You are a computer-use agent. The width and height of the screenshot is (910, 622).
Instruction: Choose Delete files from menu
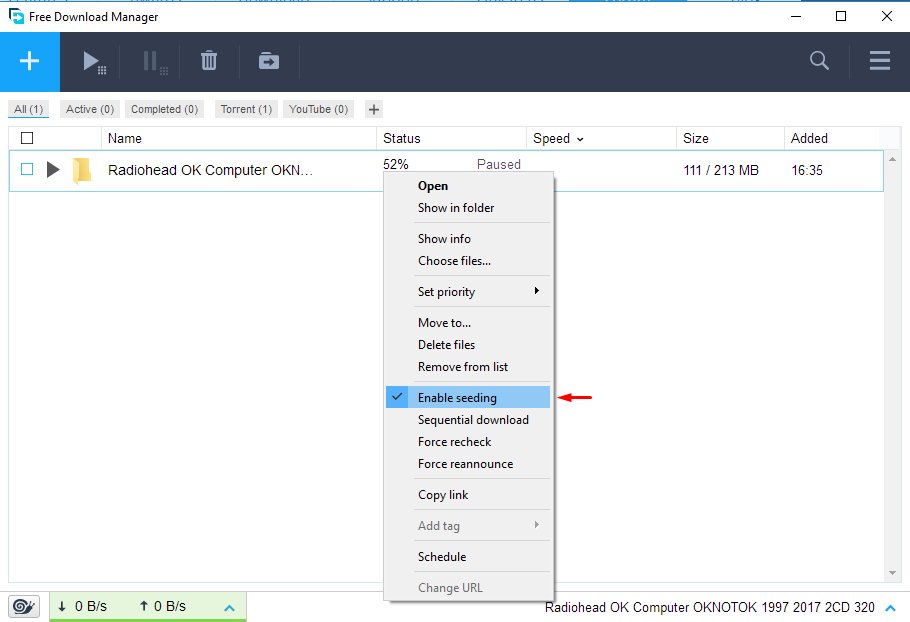468,345
